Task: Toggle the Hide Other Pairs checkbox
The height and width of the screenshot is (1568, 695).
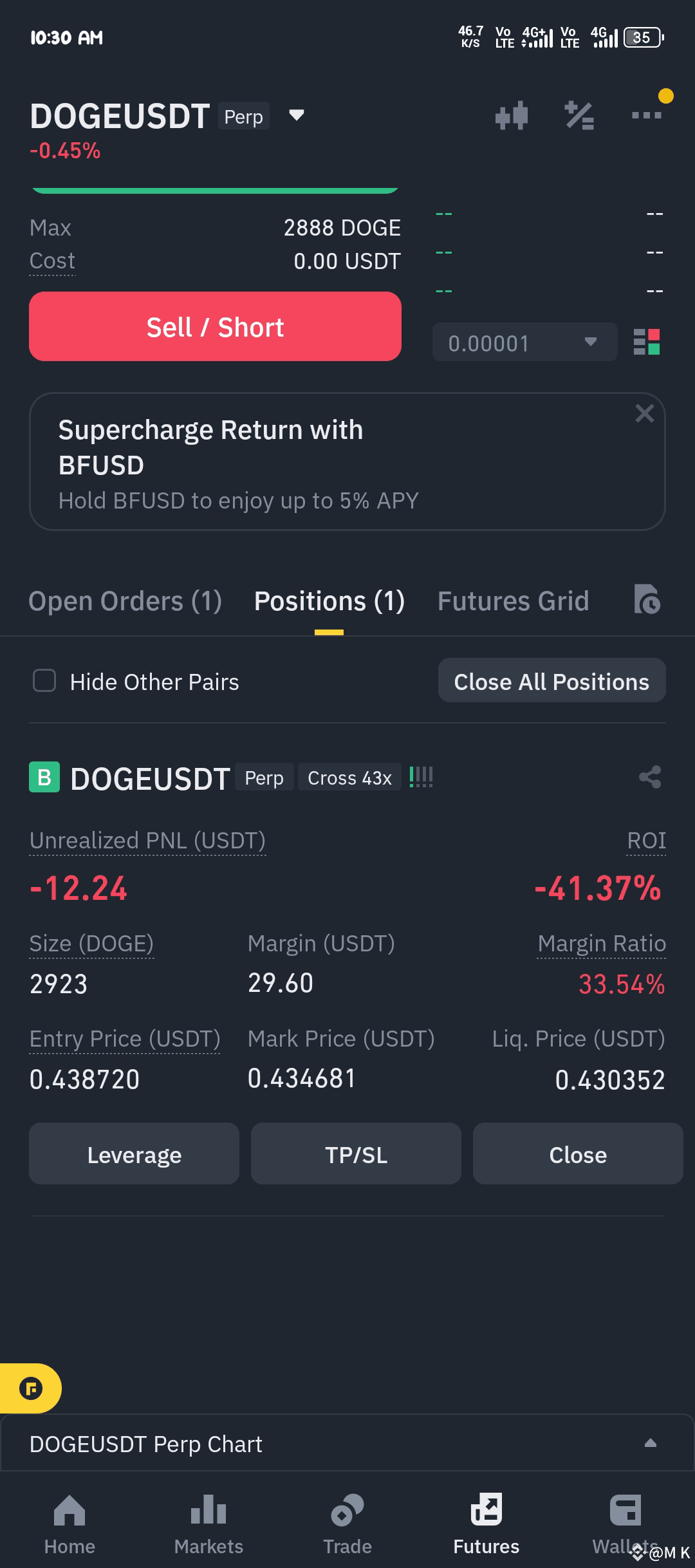Action: [44, 680]
